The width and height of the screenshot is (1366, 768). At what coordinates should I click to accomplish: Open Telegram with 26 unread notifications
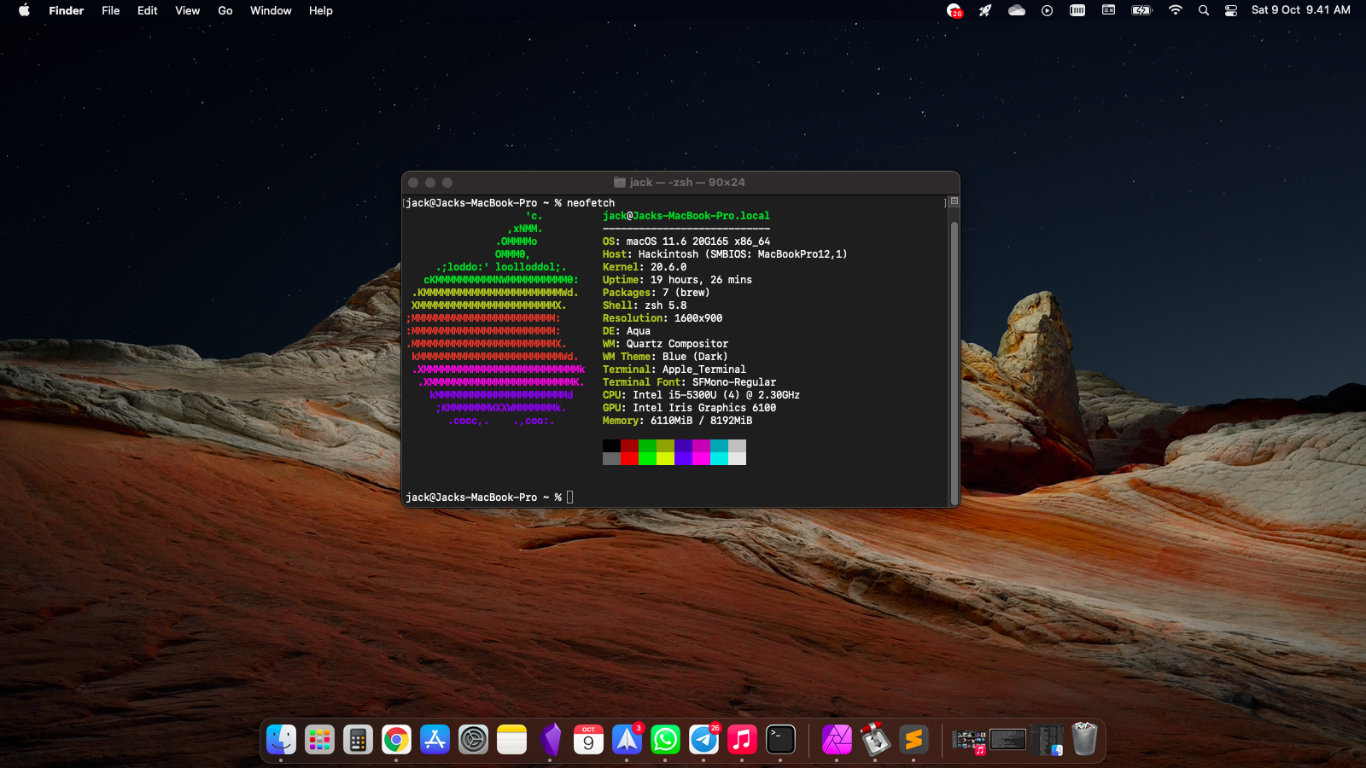tap(703, 739)
